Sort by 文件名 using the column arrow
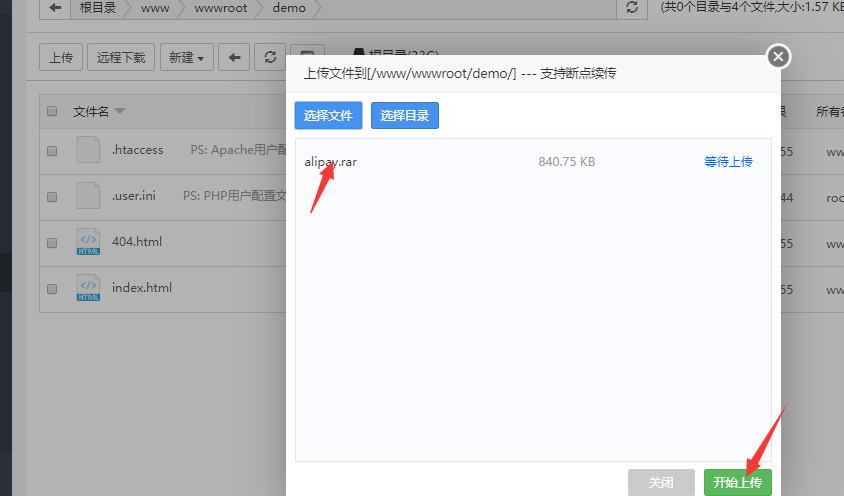This screenshot has width=844, height=496. click(x=120, y=111)
